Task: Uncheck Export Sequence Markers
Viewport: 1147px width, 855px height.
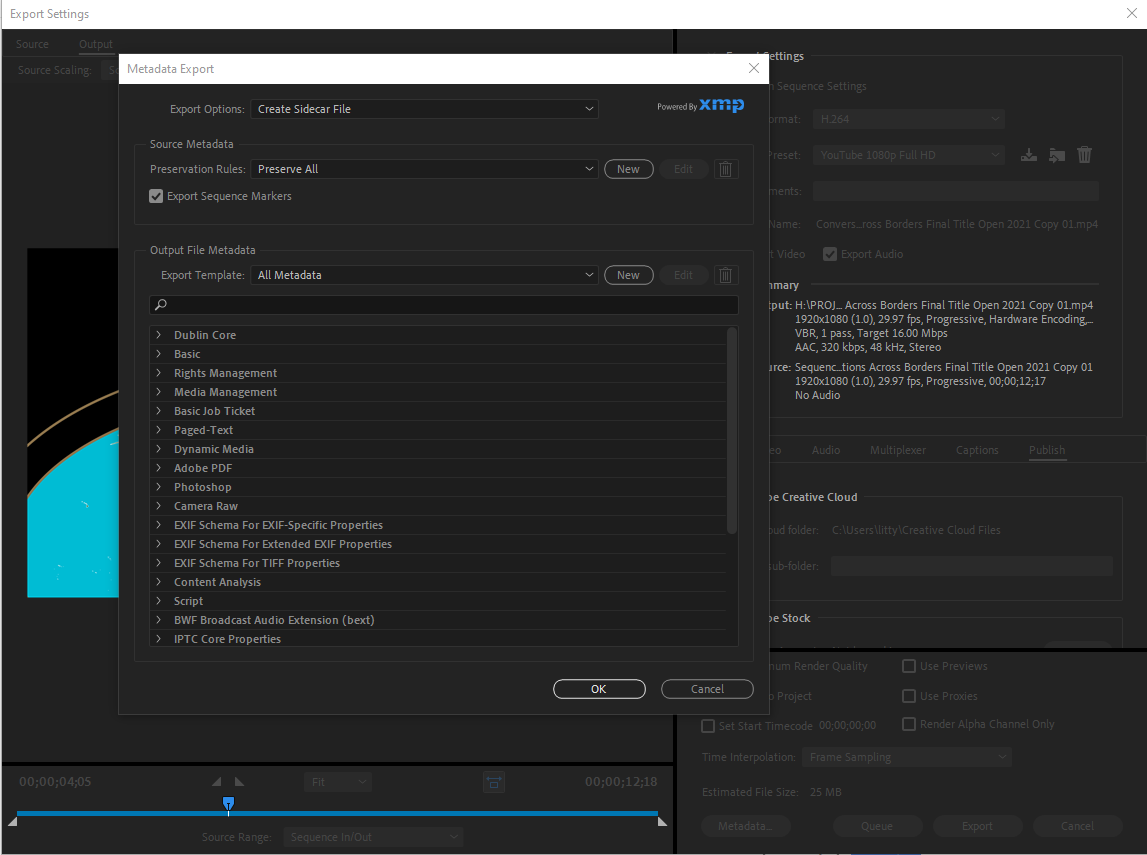Action: coord(156,196)
